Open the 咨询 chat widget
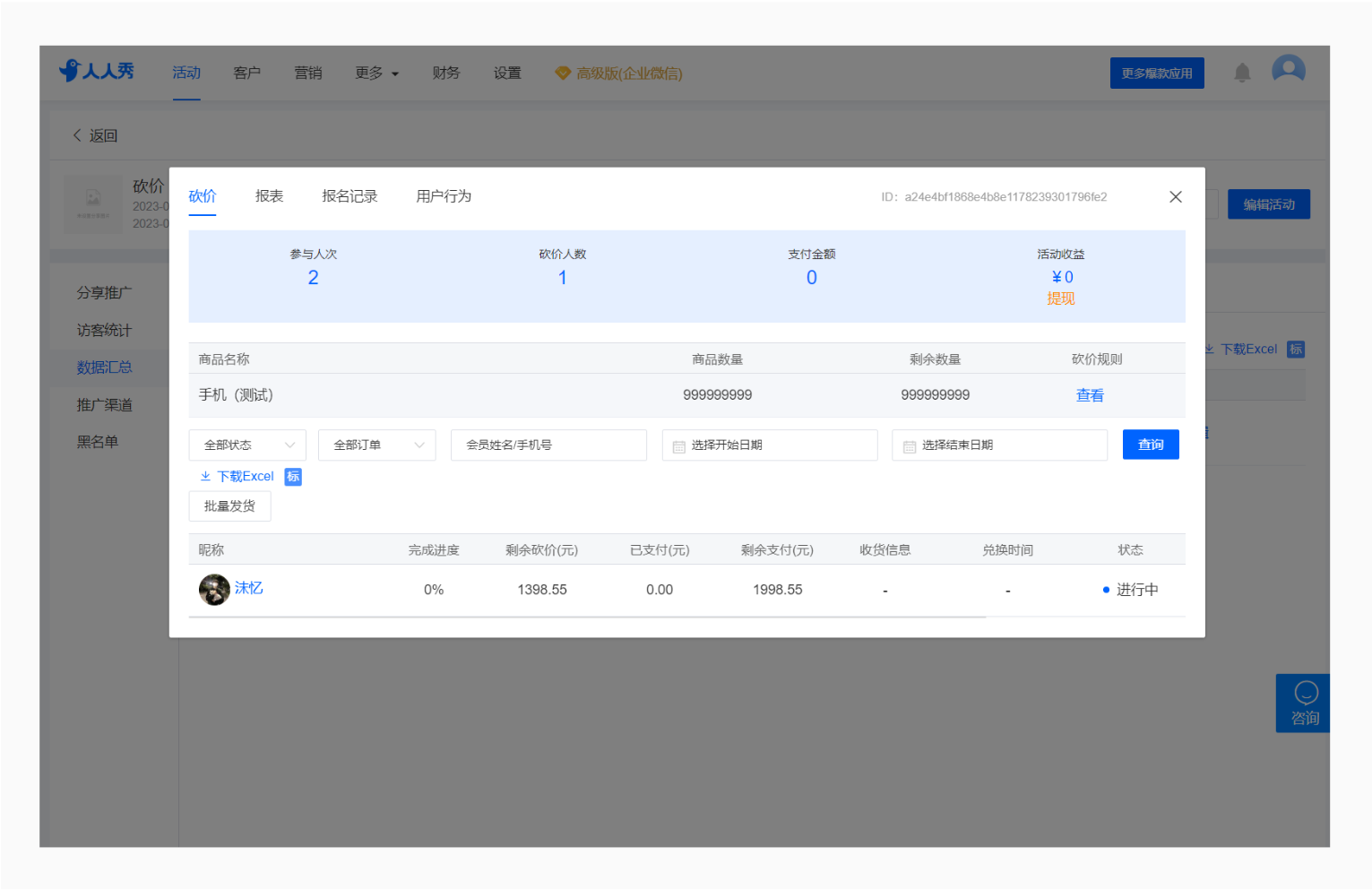 coord(1304,704)
